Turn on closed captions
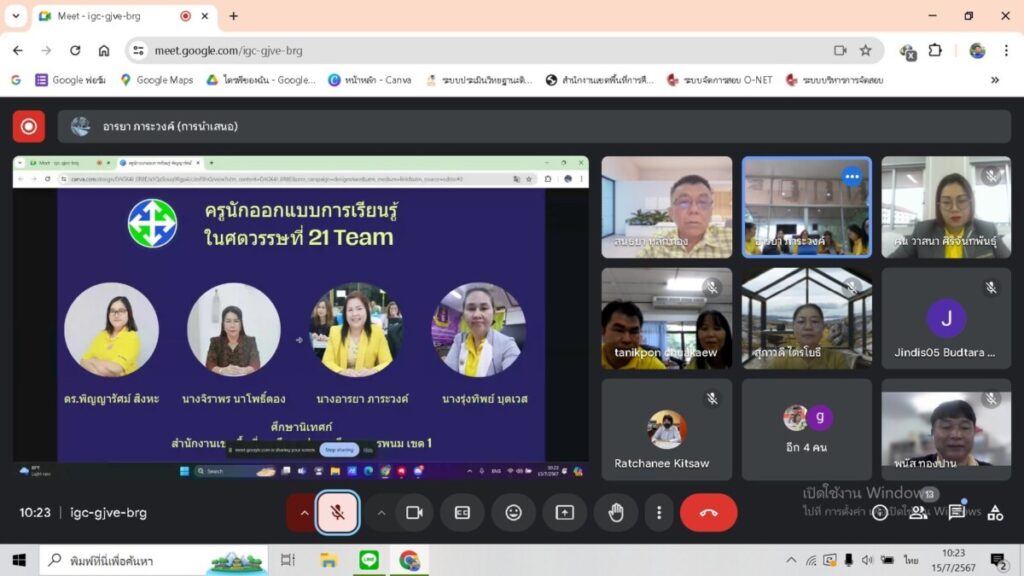Viewport: 1024px width, 576px height. [x=462, y=513]
